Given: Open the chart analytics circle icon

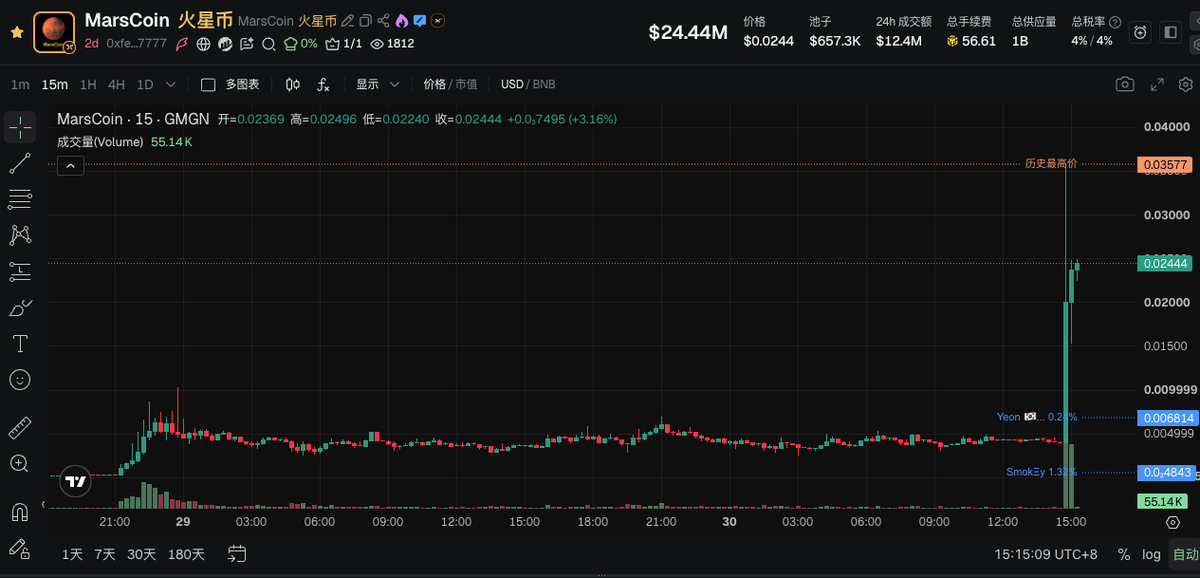Looking at the screenshot, I should pyautogui.click(x=226, y=44).
